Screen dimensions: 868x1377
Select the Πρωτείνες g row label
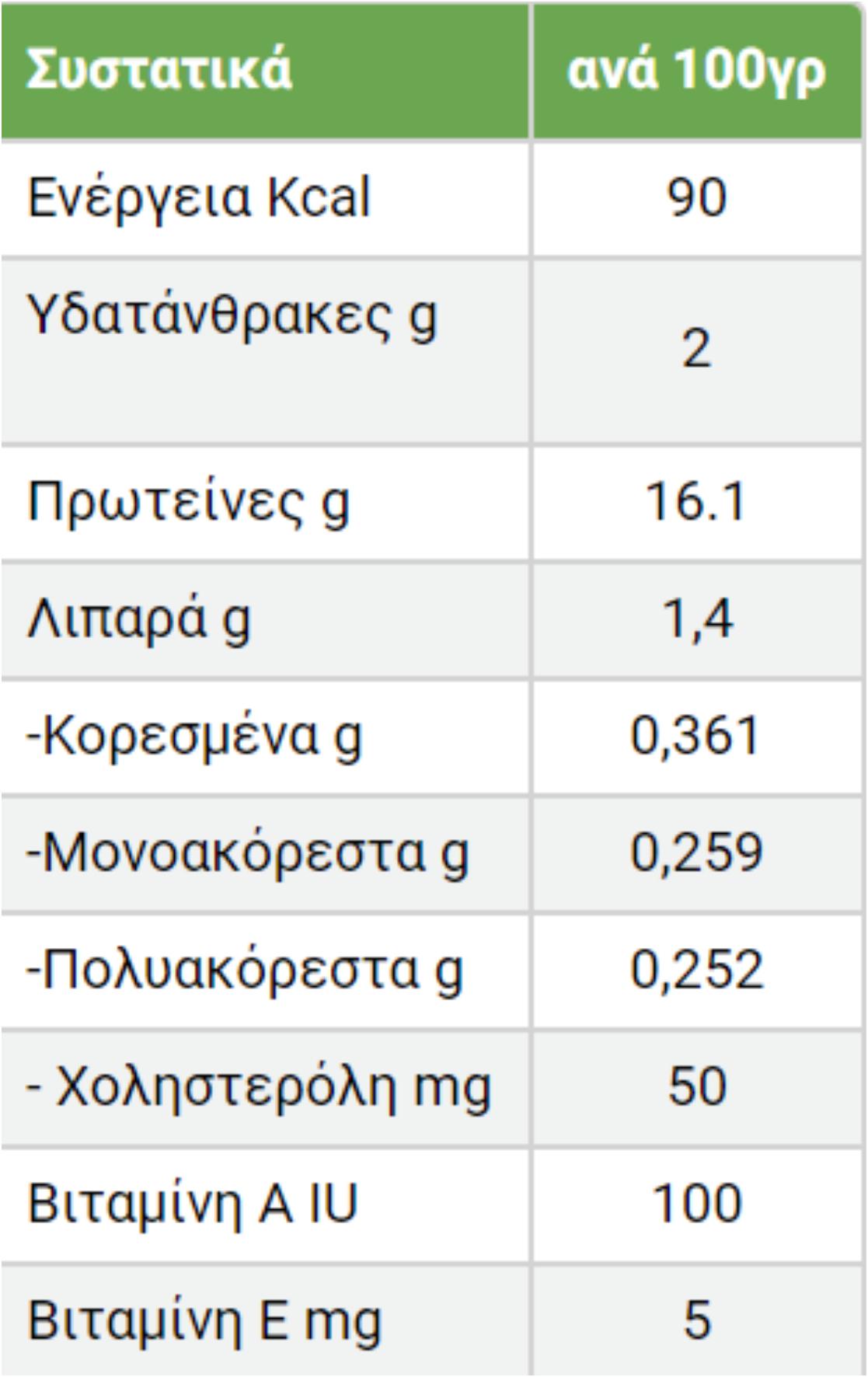pyautogui.click(x=189, y=503)
